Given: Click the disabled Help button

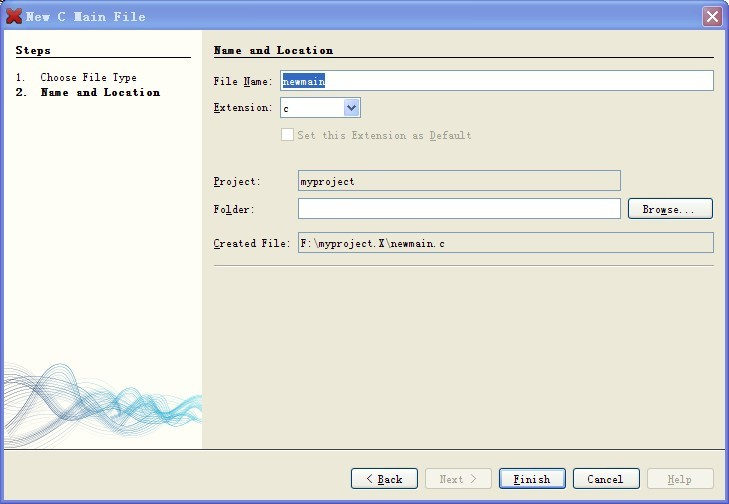Looking at the screenshot, I should click(680, 478).
